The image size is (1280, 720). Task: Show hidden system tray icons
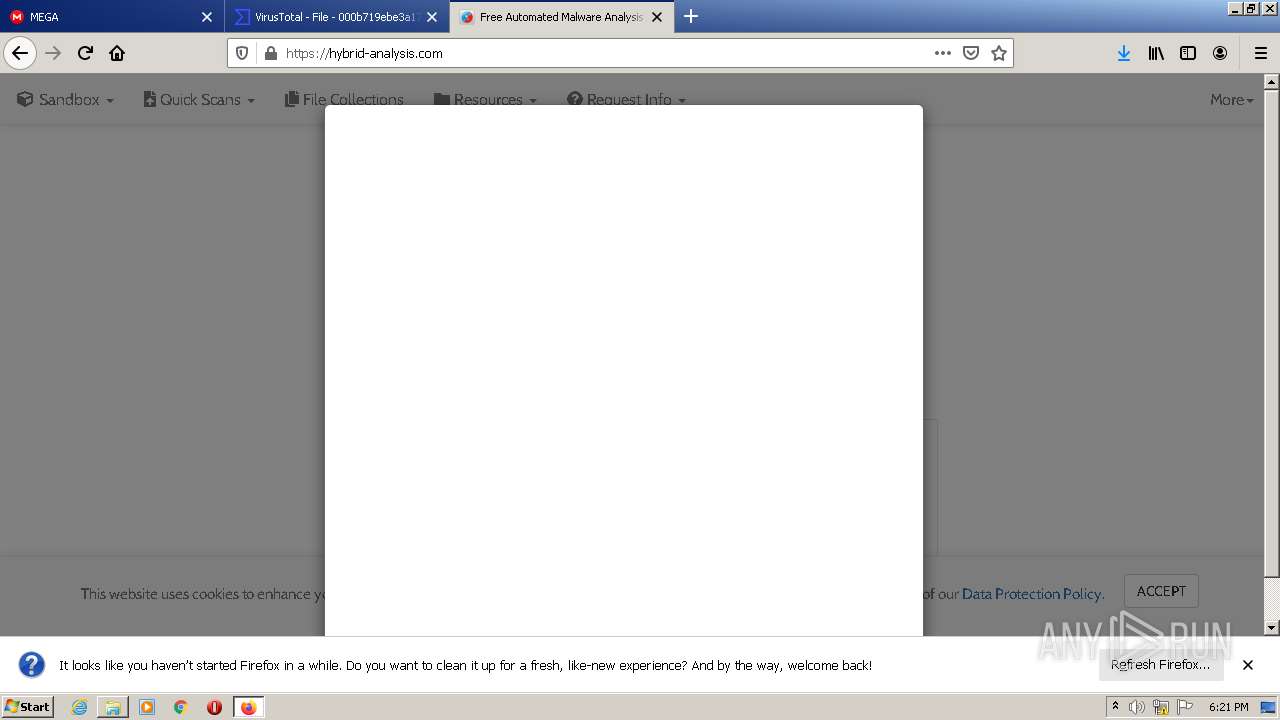click(1115, 707)
